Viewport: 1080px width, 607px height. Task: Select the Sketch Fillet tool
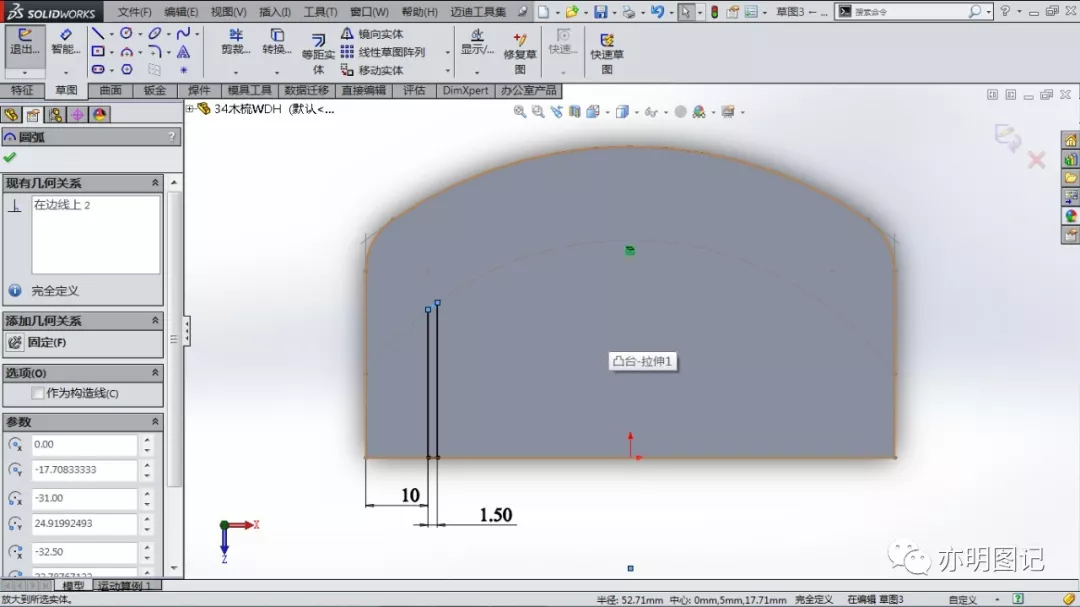154,52
